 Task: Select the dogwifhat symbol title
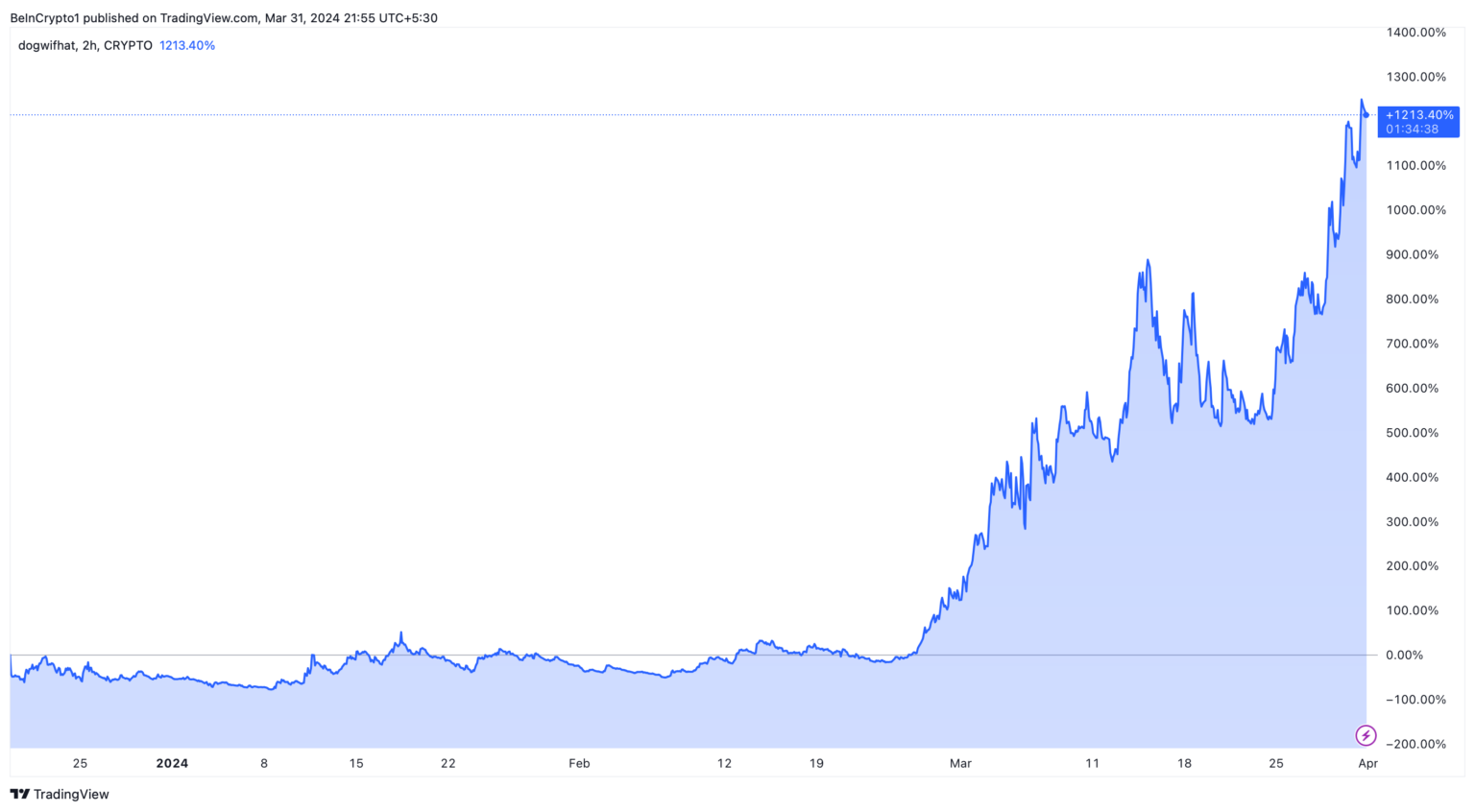point(46,45)
